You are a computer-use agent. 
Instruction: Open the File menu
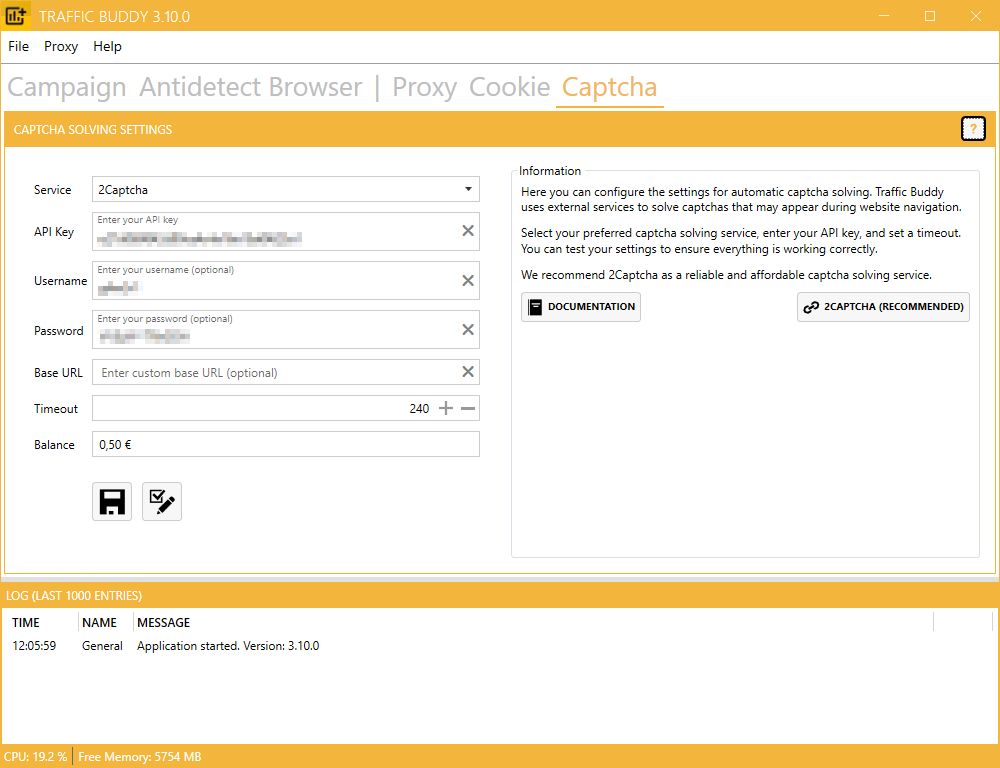[18, 46]
